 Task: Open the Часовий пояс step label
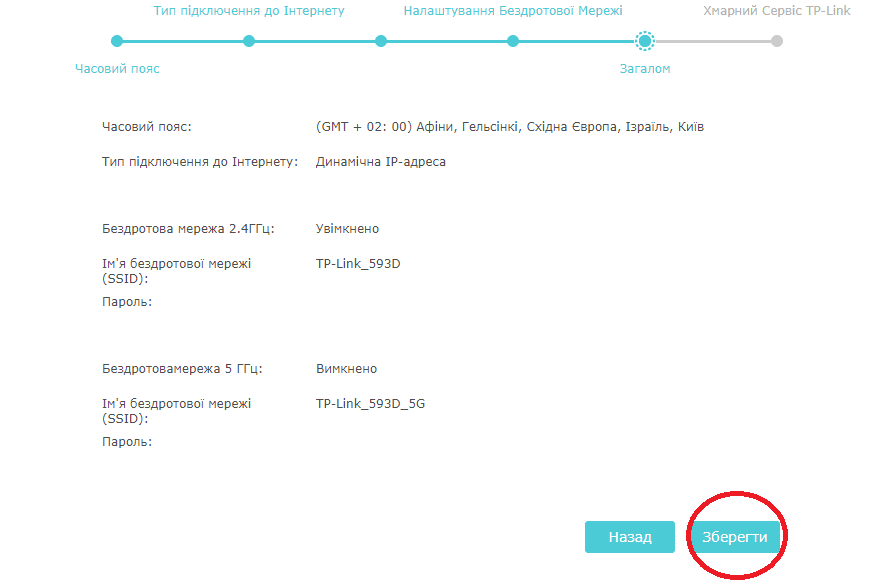pyautogui.click(x=117, y=69)
